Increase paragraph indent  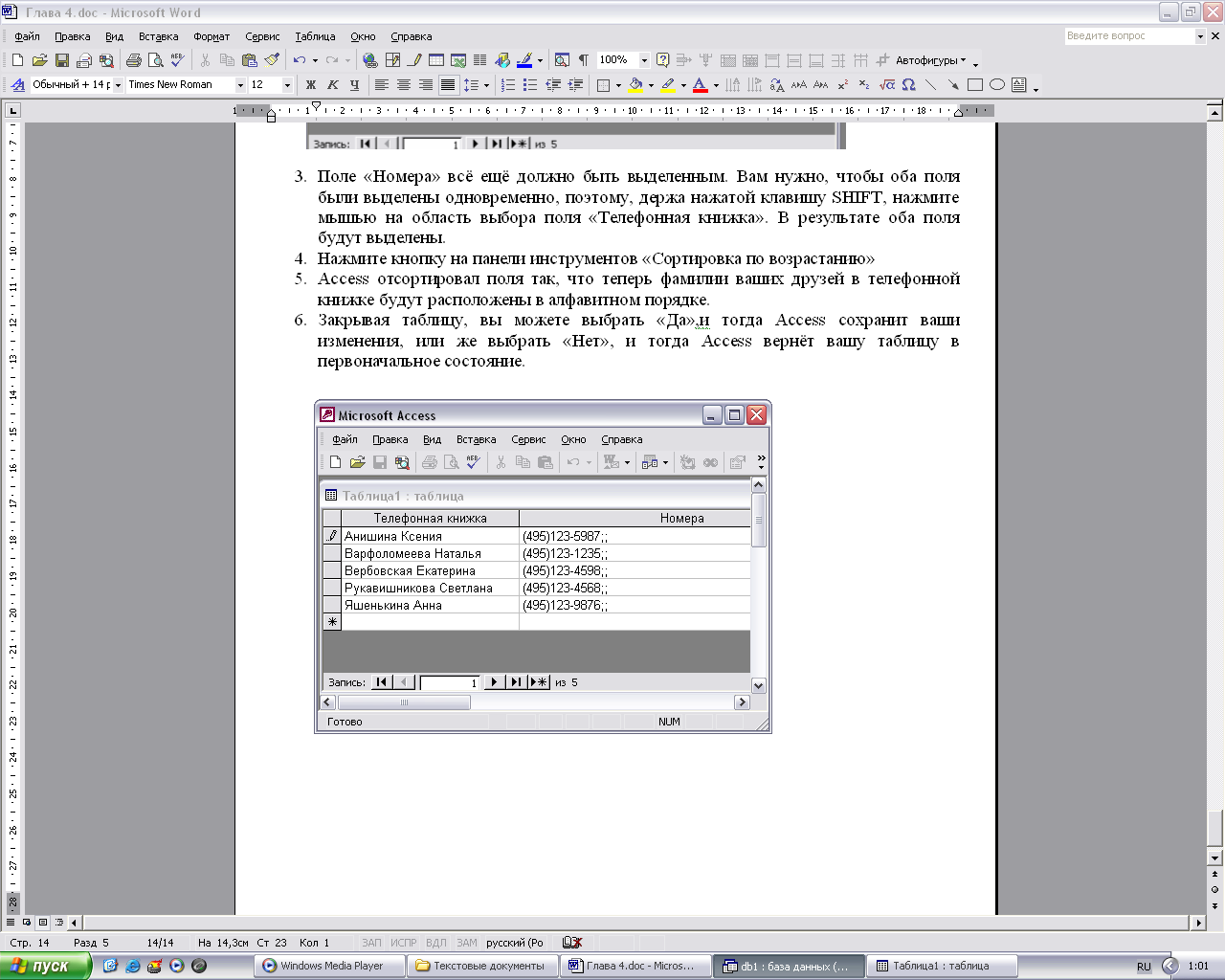[575, 85]
